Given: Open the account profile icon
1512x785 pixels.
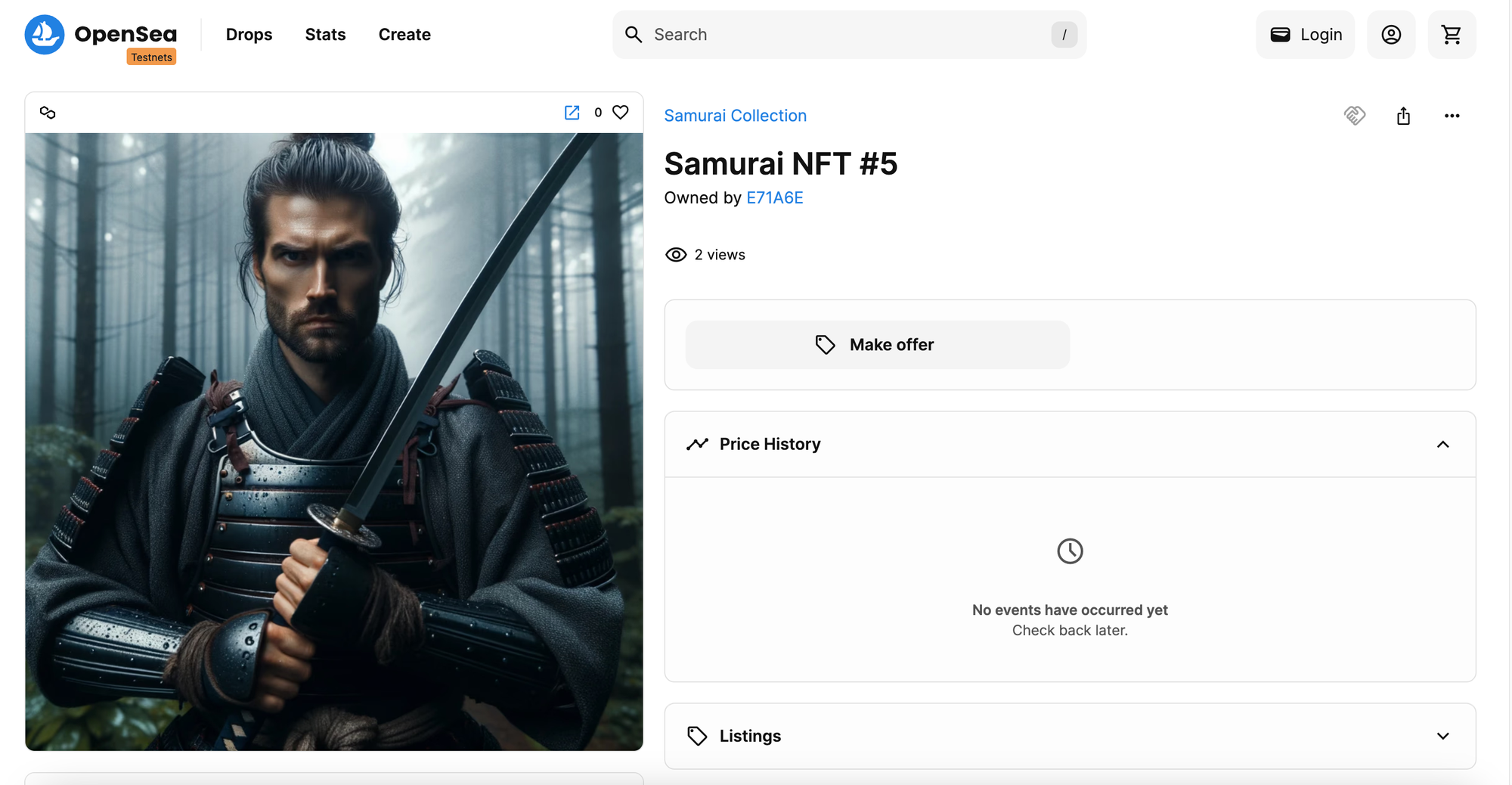Looking at the screenshot, I should pos(1391,35).
